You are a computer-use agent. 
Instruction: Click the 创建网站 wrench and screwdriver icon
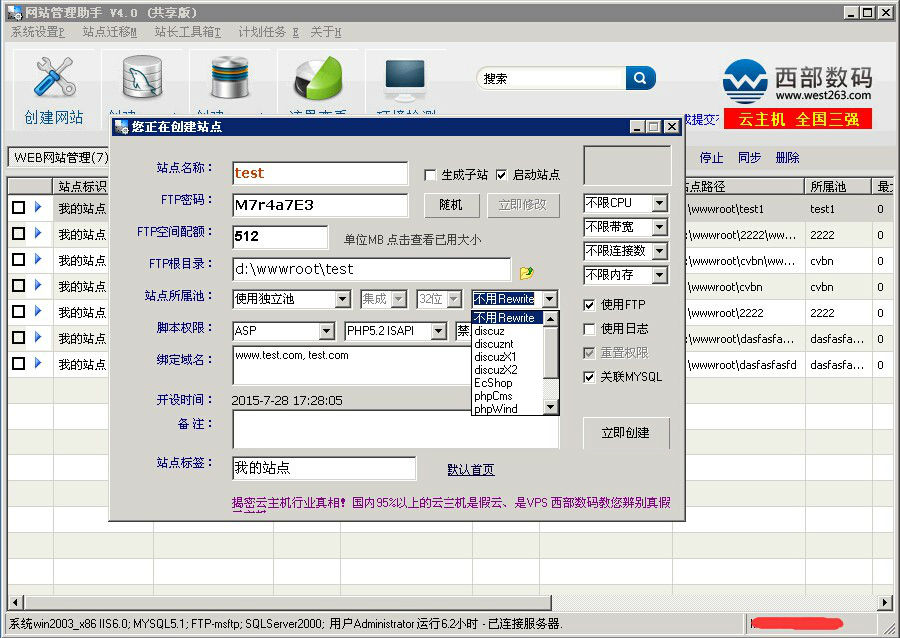[54, 76]
